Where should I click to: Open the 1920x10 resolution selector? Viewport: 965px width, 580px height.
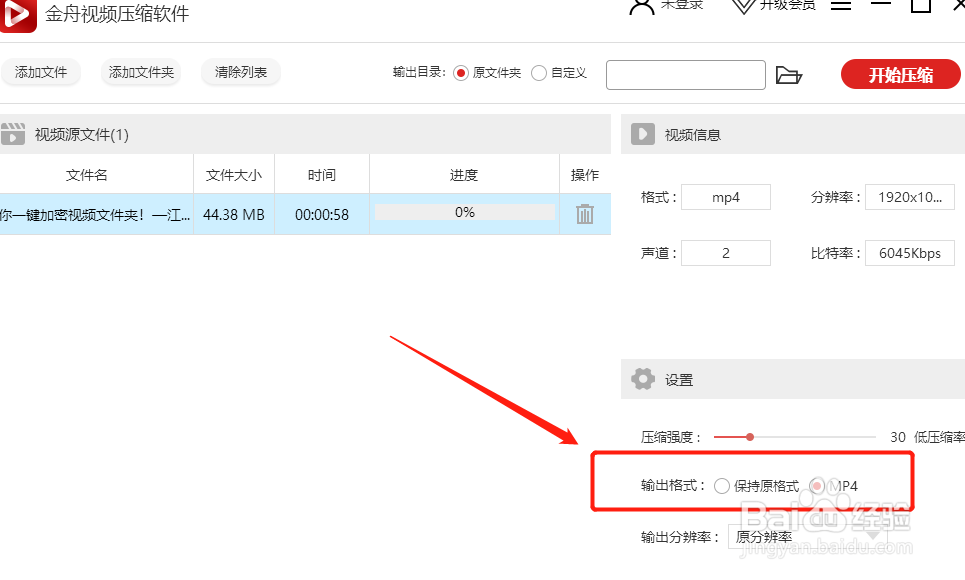point(910,197)
